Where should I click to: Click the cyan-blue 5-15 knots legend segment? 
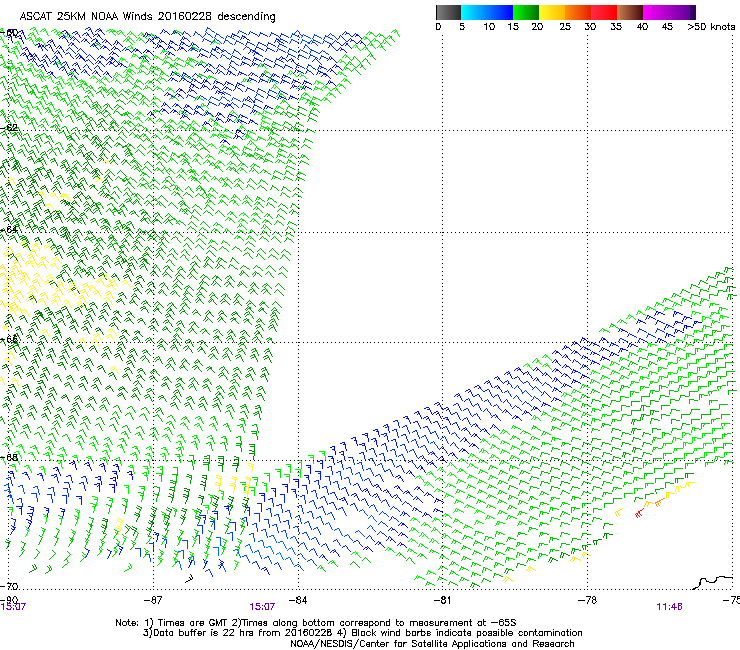point(487,12)
